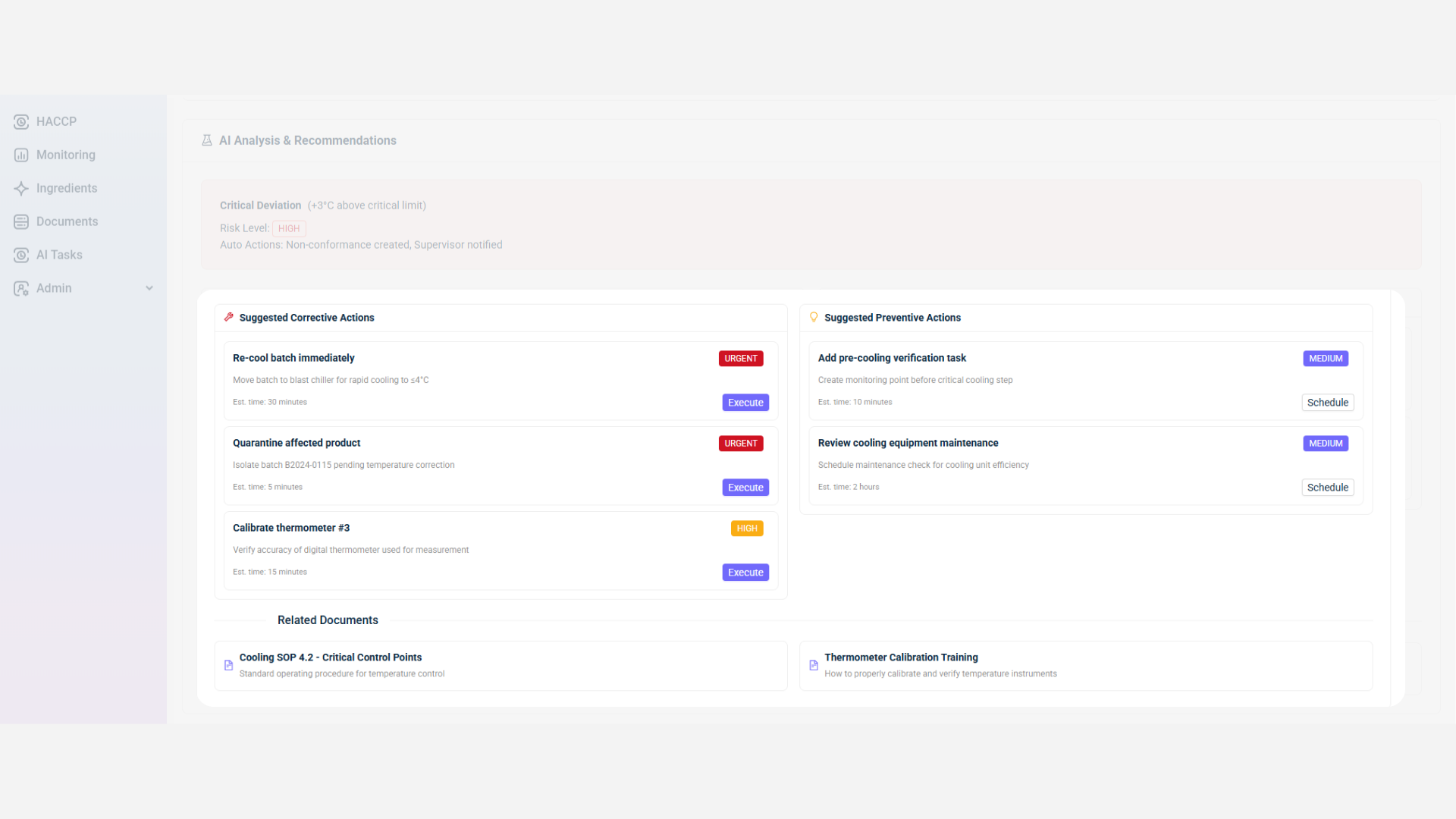The height and width of the screenshot is (819, 1456).
Task: Click the Ingredients sparkle icon
Action: [x=21, y=188]
